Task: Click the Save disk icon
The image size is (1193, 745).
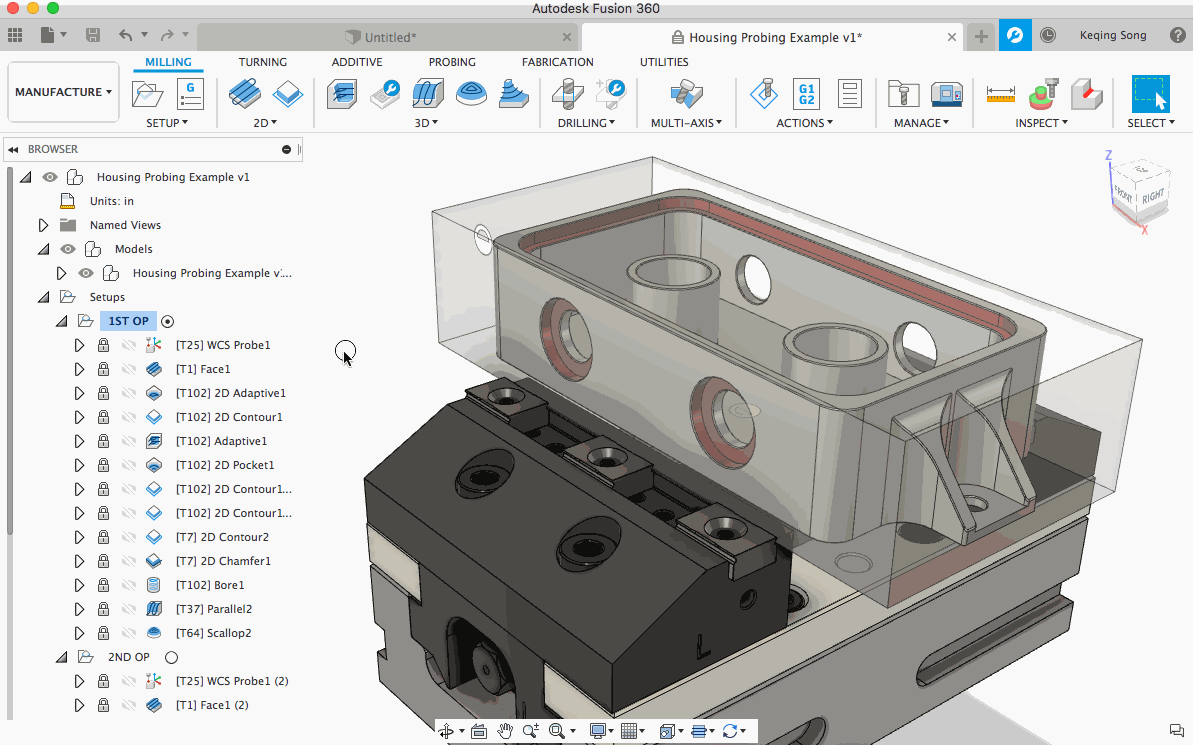Action: (93, 36)
